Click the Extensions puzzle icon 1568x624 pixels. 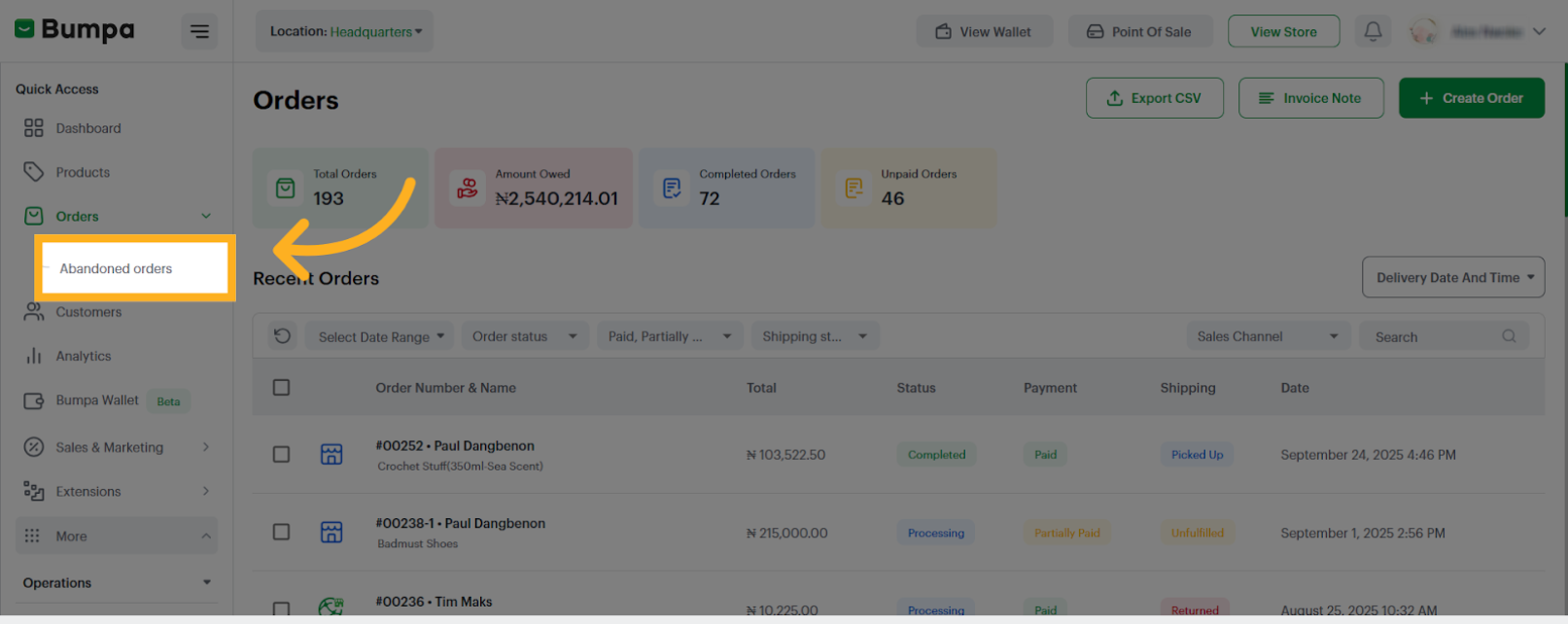click(34, 491)
